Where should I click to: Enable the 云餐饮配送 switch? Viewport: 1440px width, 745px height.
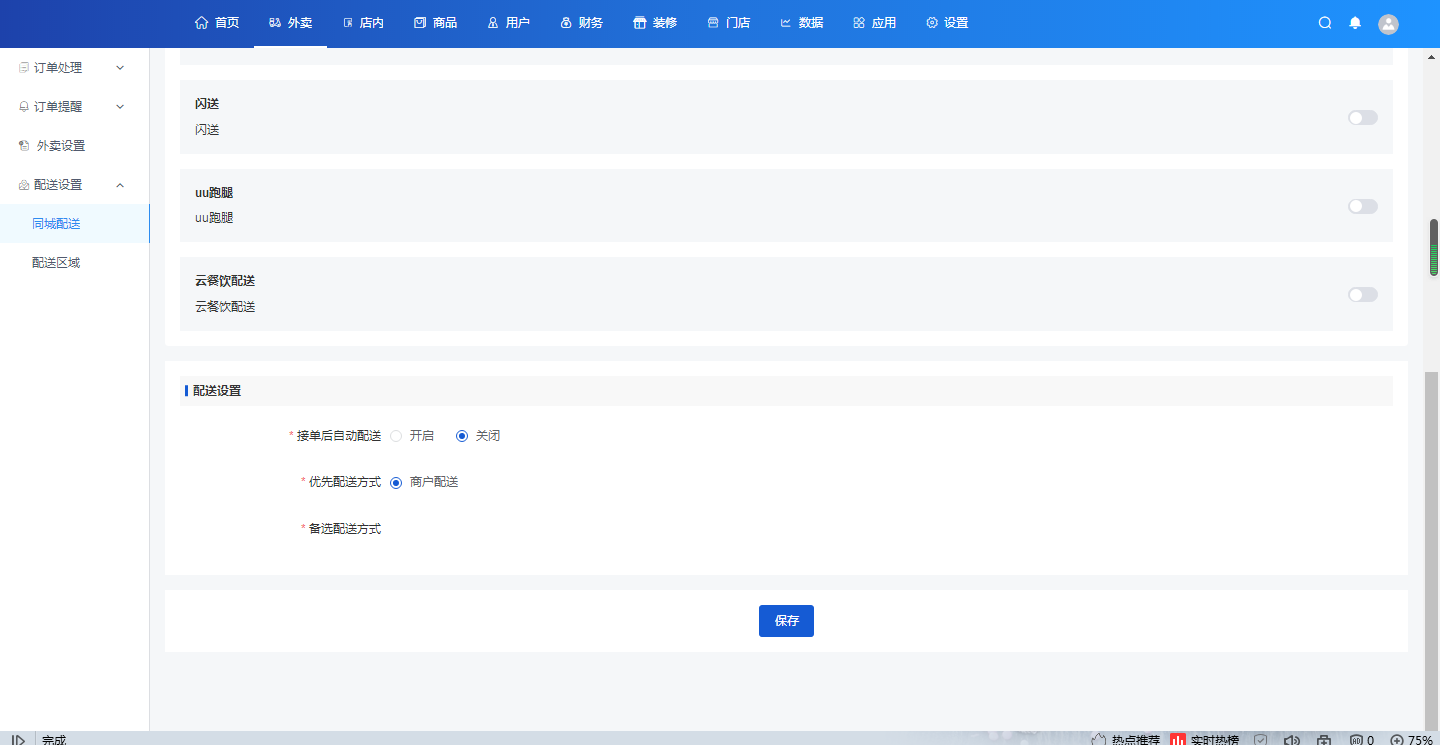1362,295
